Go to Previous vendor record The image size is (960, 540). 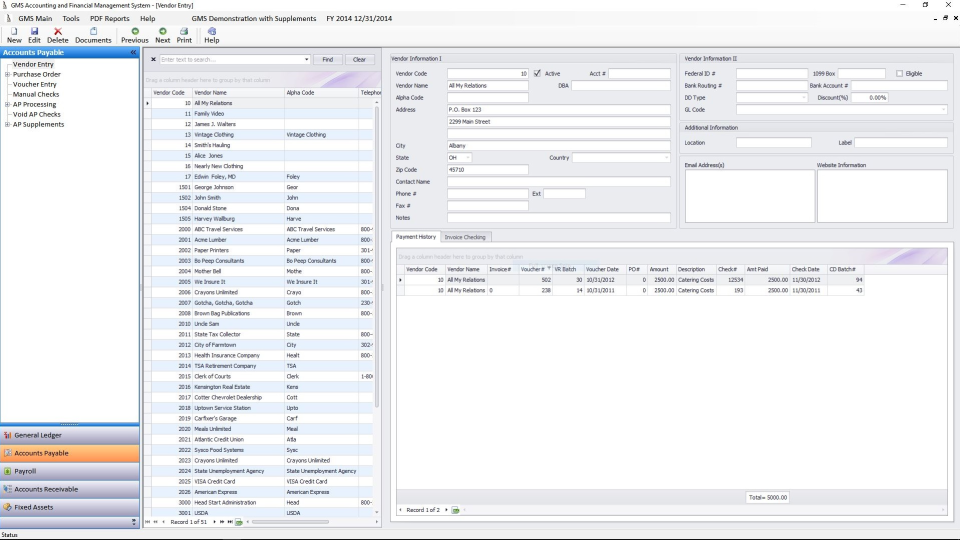(135, 35)
